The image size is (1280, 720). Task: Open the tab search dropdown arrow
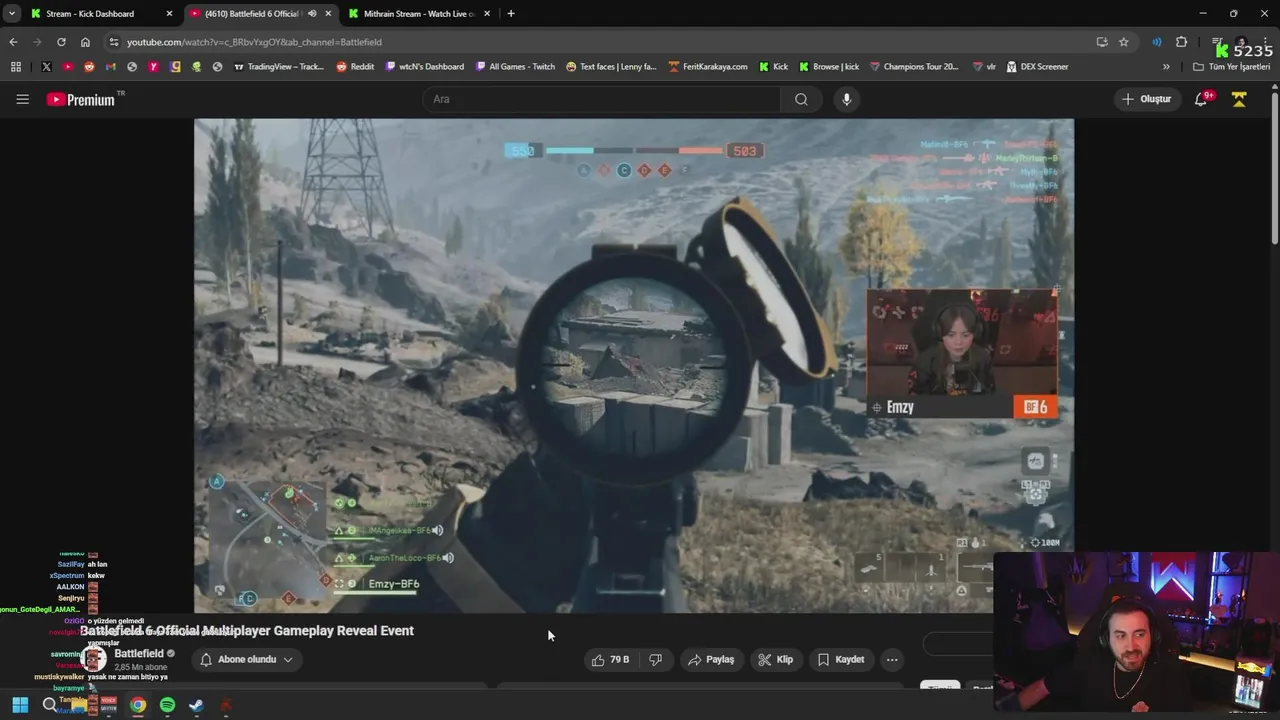click(12, 13)
